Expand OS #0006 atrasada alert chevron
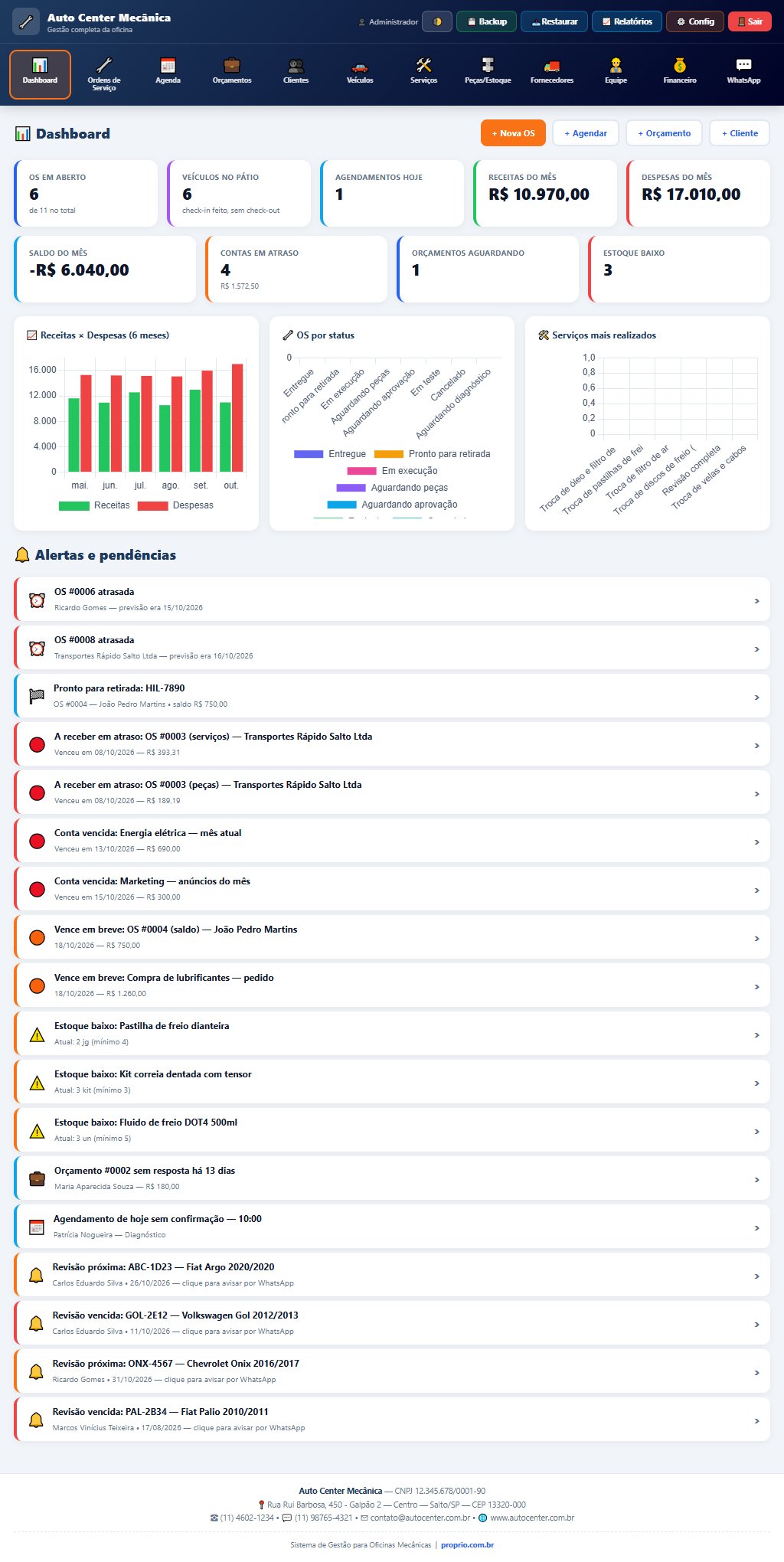 point(756,601)
